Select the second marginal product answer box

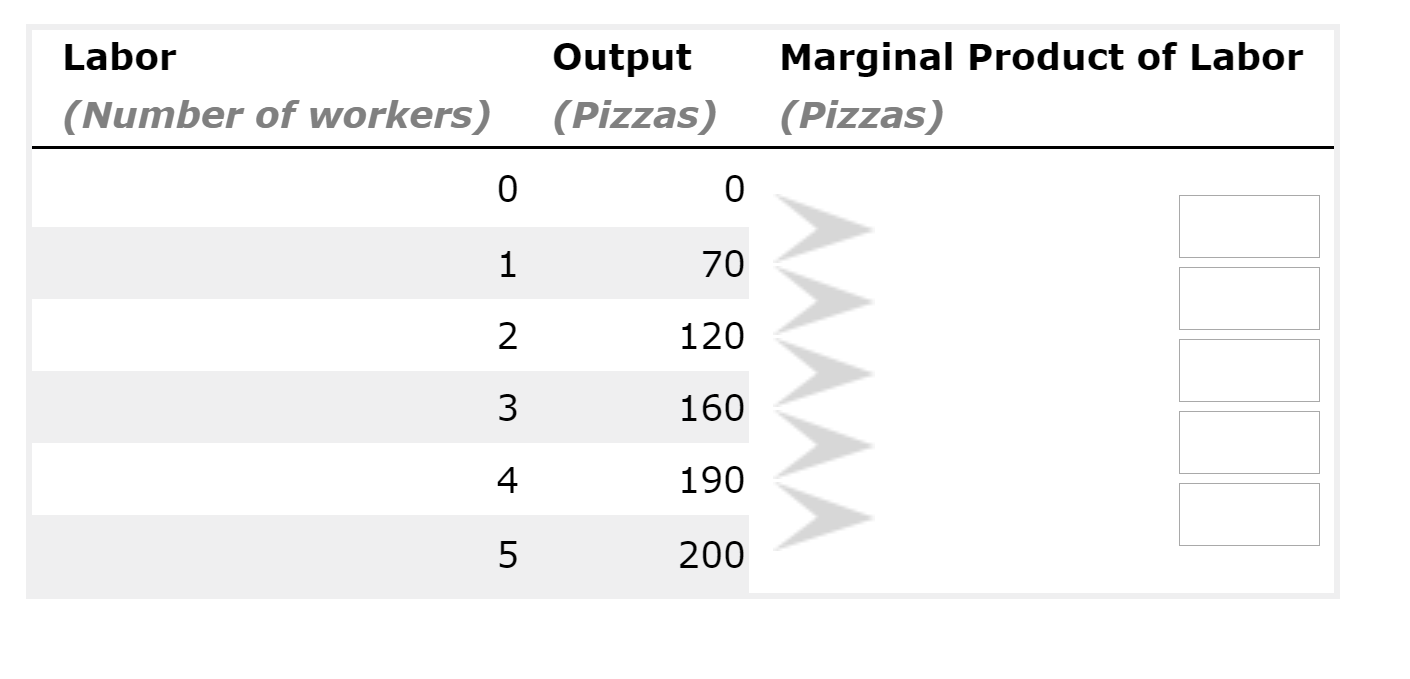pos(1249,299)
